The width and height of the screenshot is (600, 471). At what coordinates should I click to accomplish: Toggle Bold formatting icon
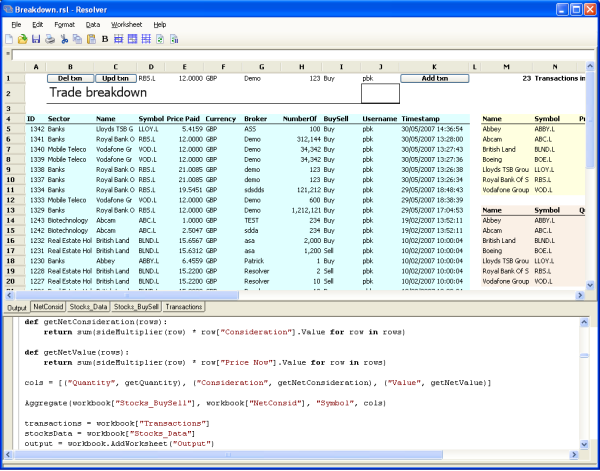coord(105,39)
